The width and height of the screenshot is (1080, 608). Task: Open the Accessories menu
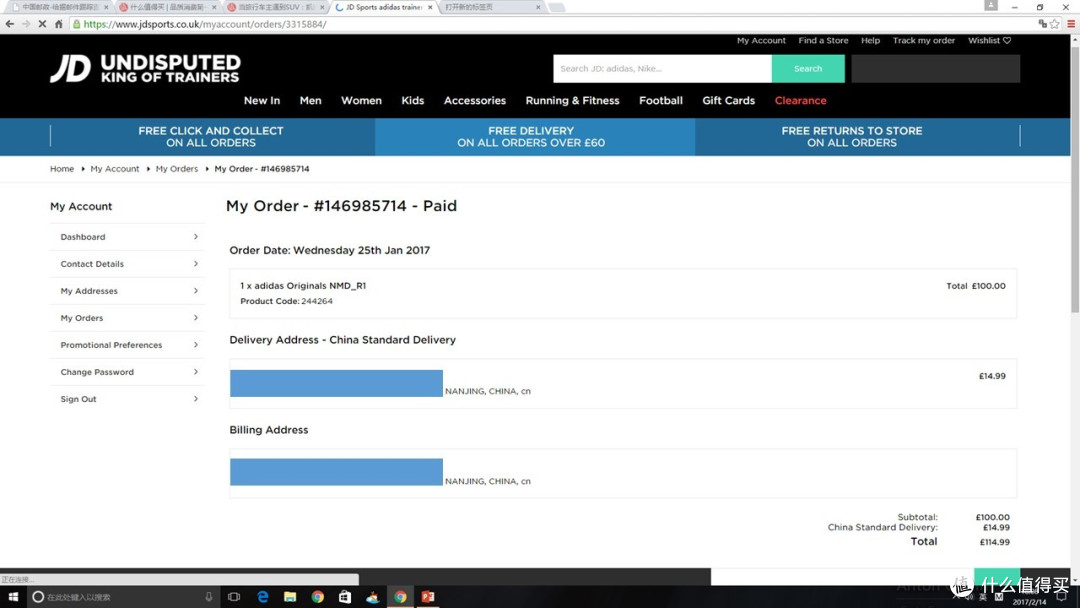475,101
